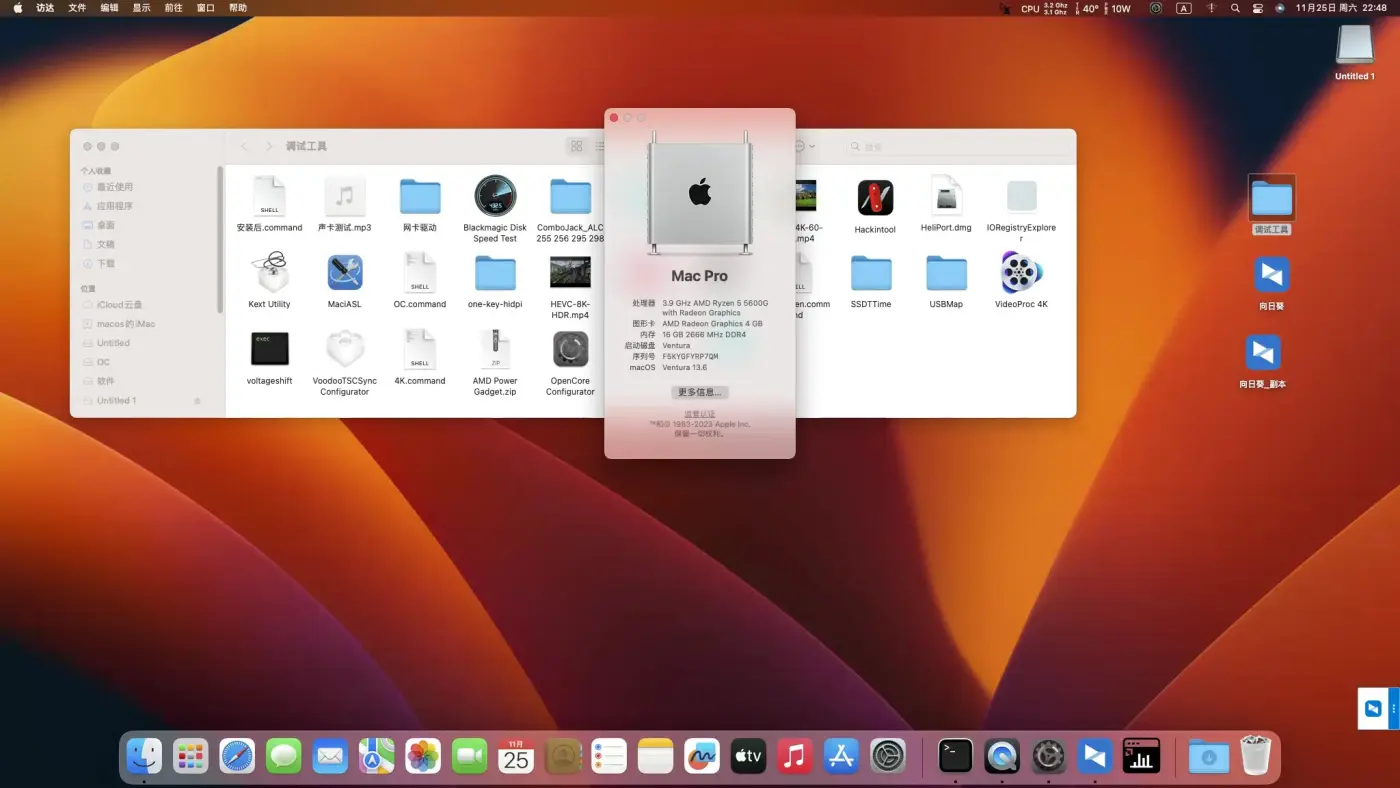This screenshot has width=1400, height=788.
Task: Open the 前往 menu
Action: coord(173,8)
